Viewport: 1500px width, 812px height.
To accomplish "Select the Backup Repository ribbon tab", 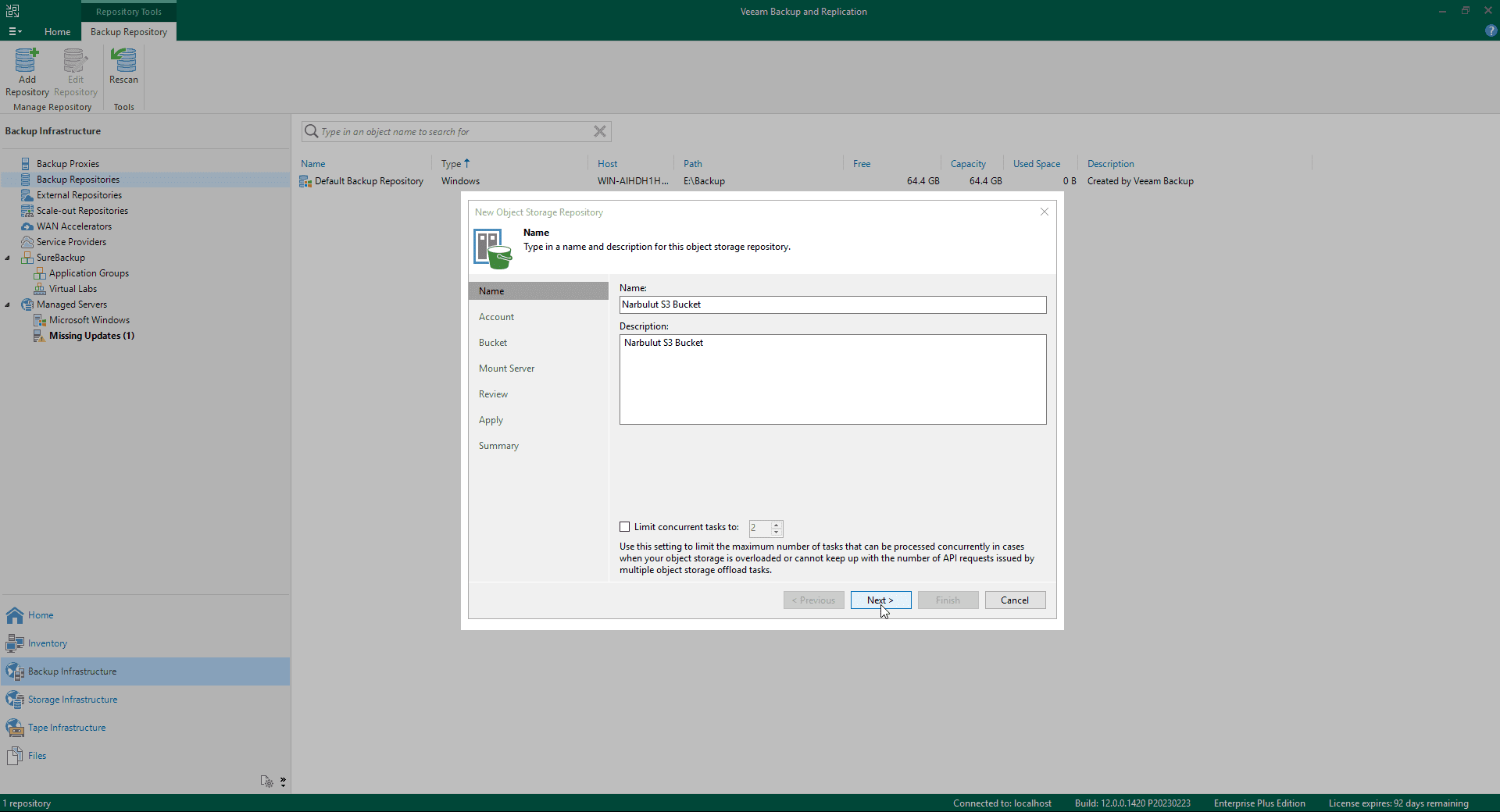I will pos(129,32).
